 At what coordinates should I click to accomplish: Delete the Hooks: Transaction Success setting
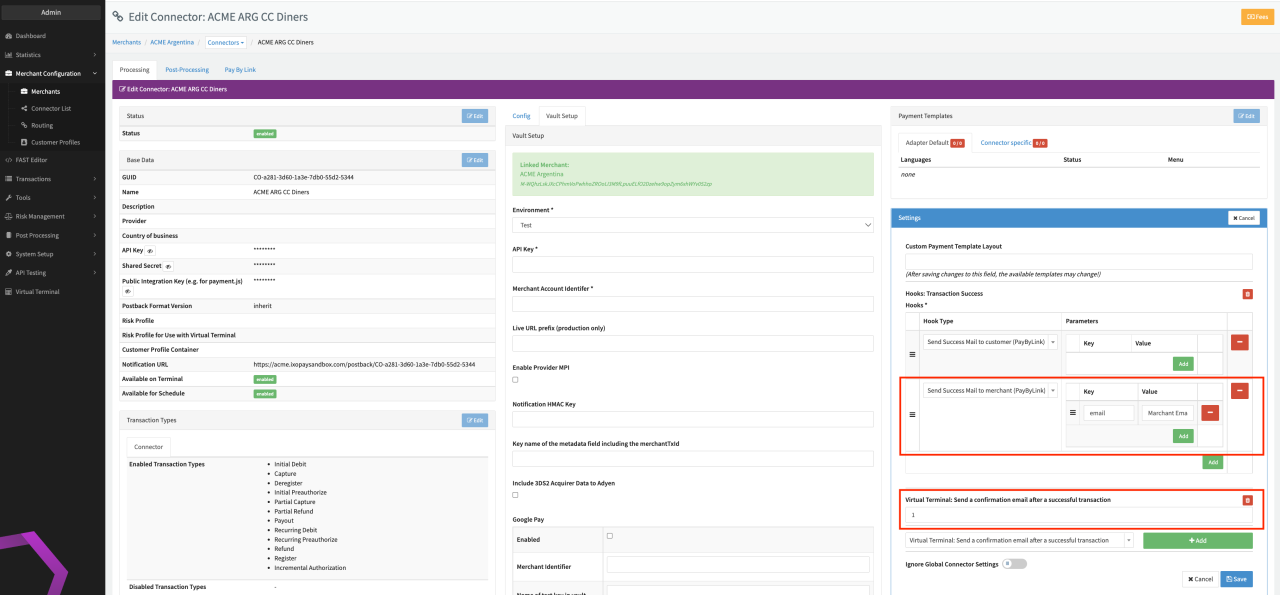[1246, 294]
